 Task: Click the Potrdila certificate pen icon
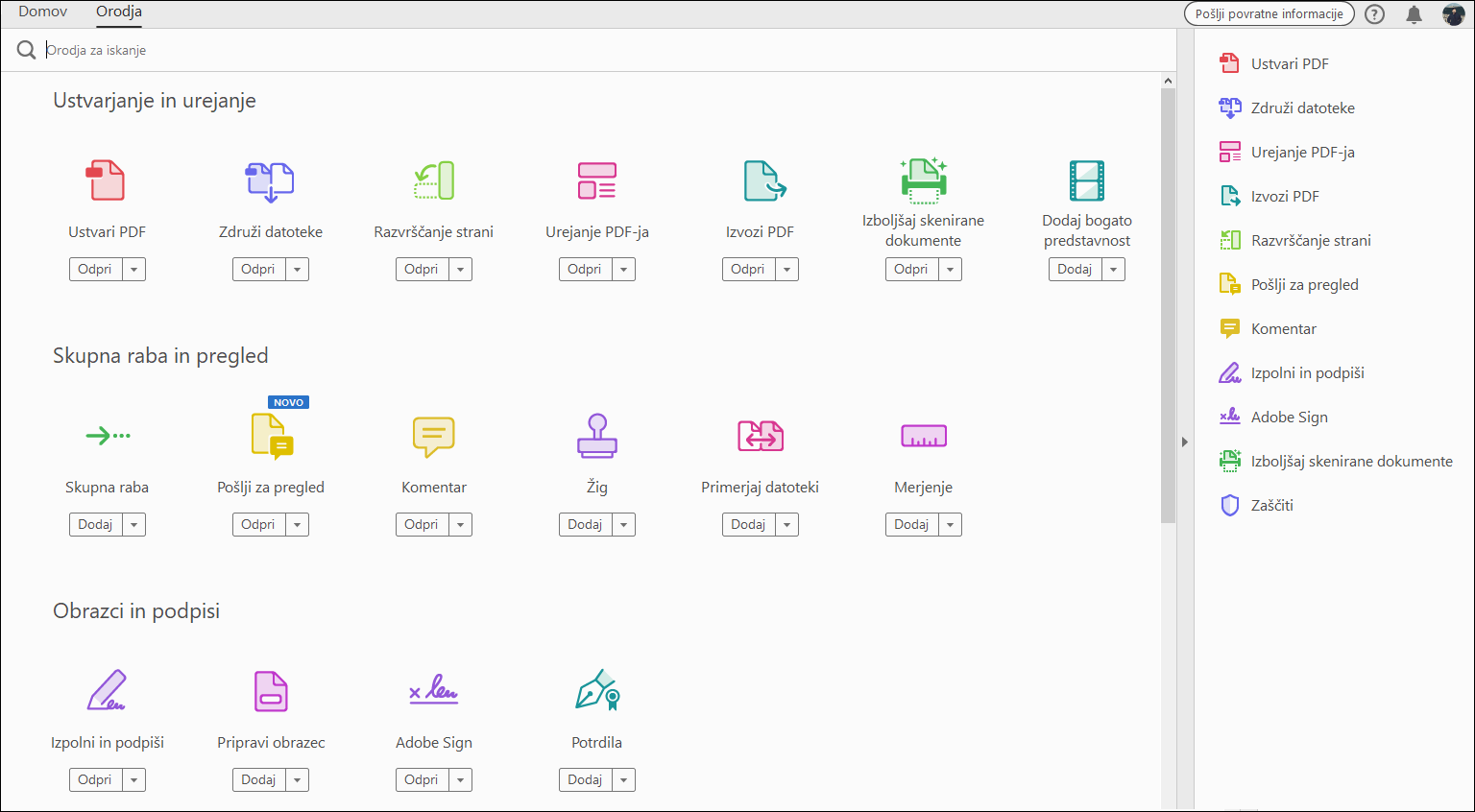click(597, 690)
